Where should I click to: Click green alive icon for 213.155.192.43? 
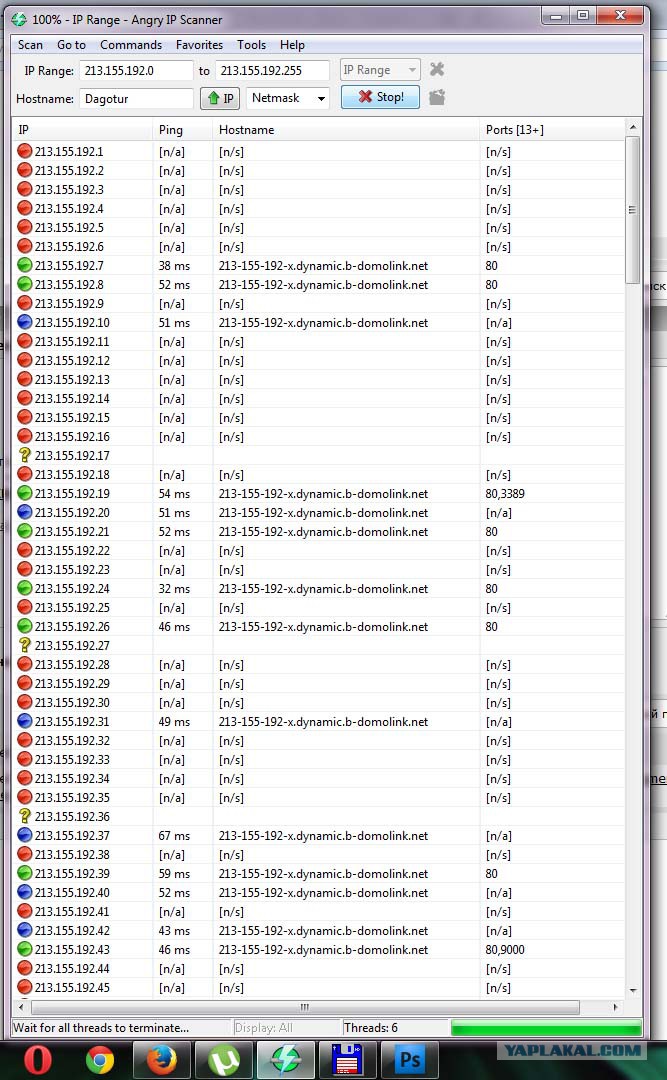click(x=25, y=949)
